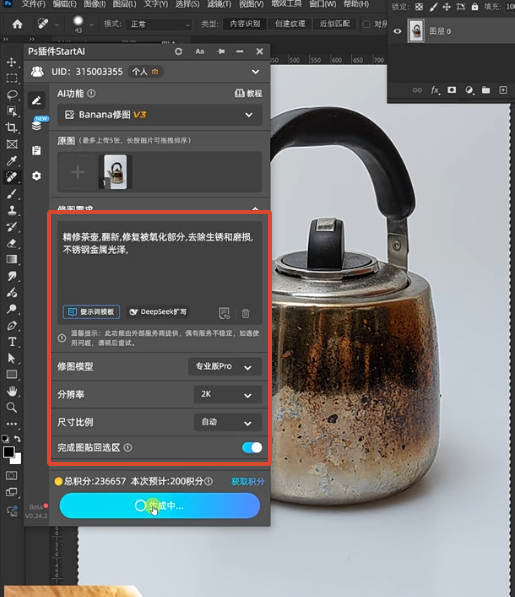515x597 pixels.
Task: Click the DeepSeek扩写 button
Action: coord(158,312)
